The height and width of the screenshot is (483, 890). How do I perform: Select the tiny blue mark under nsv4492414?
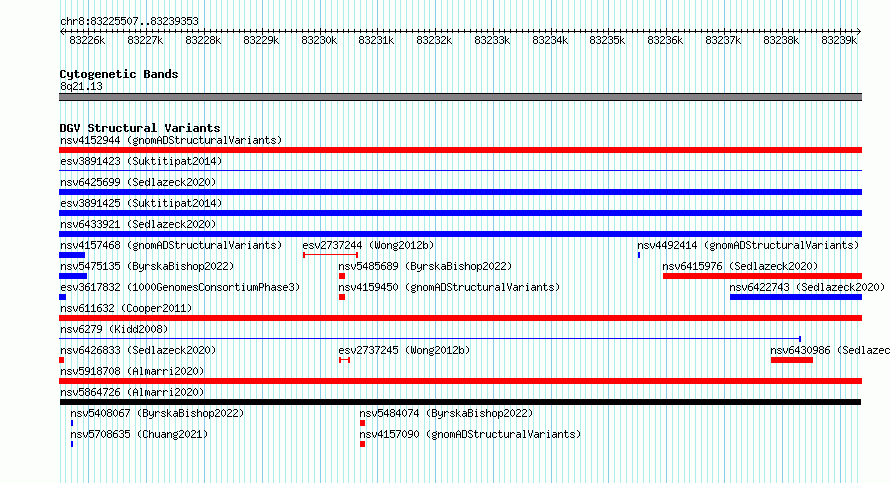point(639,255)
